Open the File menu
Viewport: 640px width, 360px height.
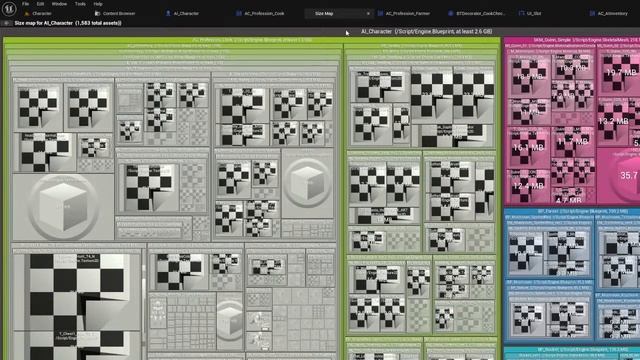coord(25,4)
